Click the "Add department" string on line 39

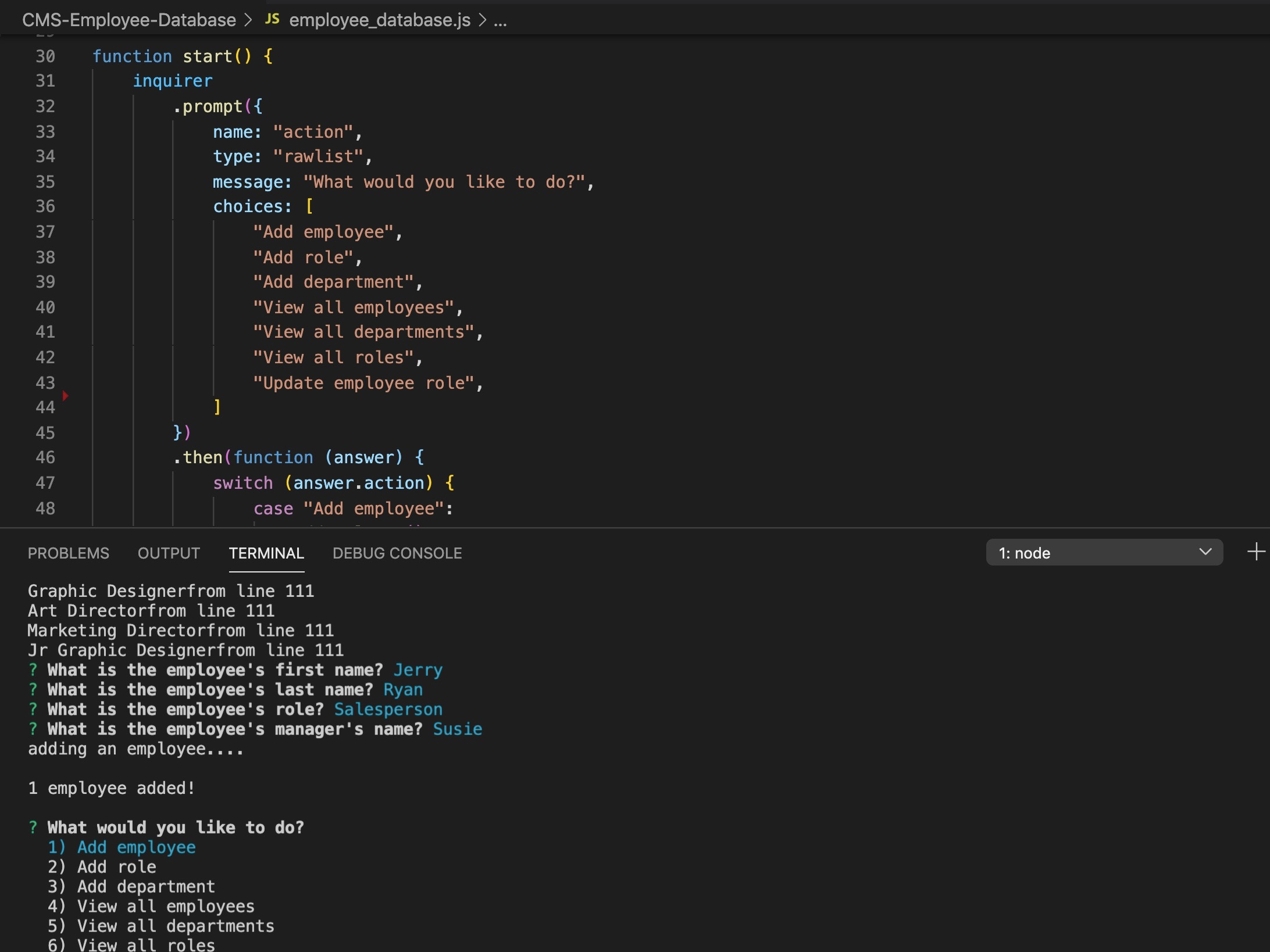pos(333,282)
